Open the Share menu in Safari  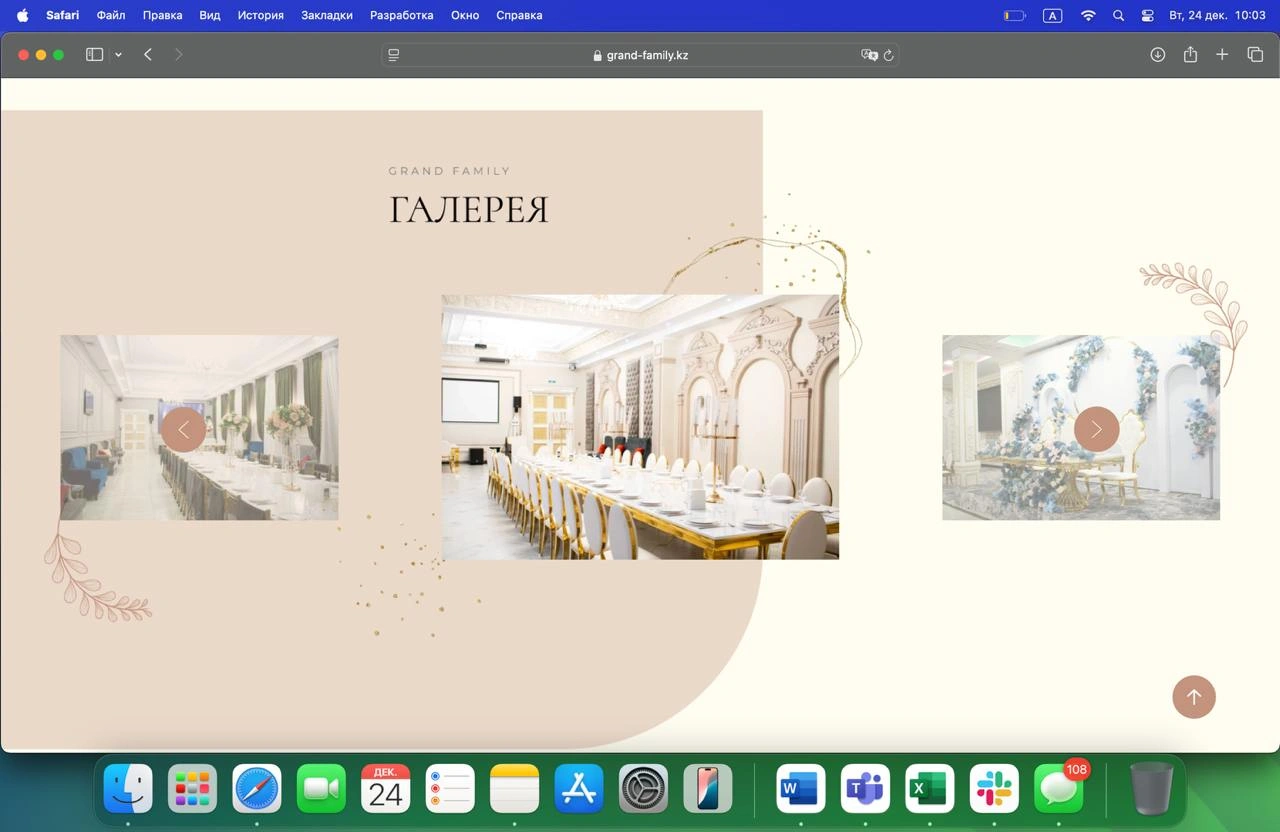click(x=1190, y=55)
